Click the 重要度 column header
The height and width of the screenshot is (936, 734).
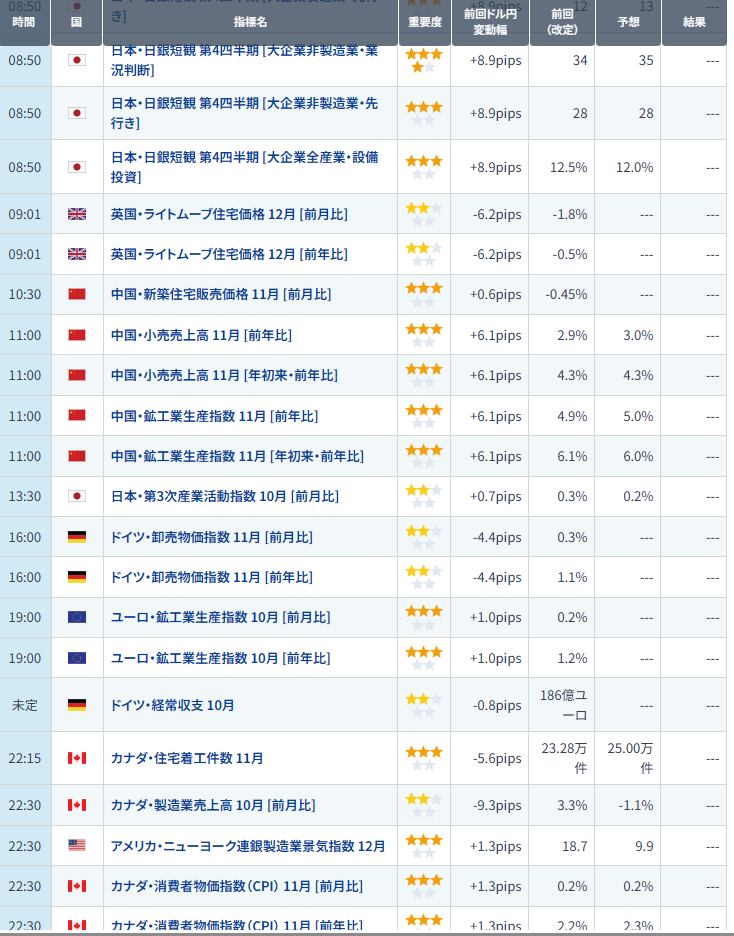426,21
